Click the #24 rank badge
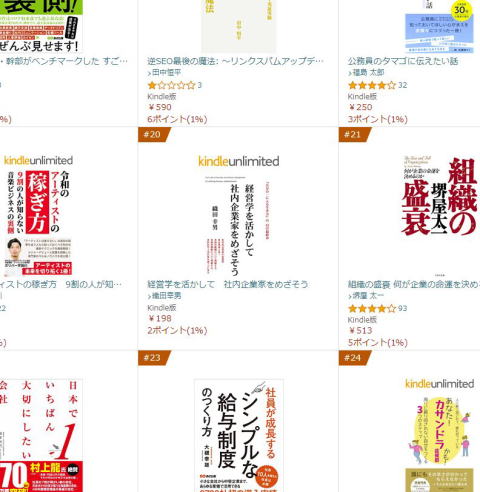 354,358
